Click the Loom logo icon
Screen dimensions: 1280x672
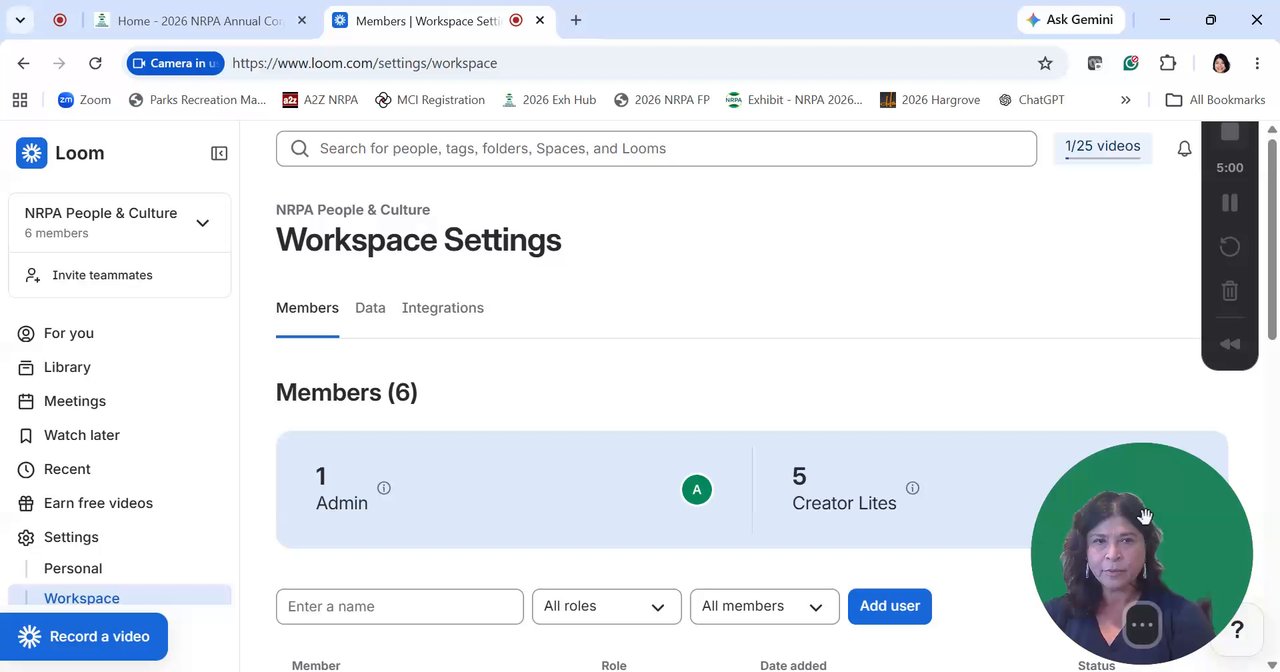(x=32, y=153)
